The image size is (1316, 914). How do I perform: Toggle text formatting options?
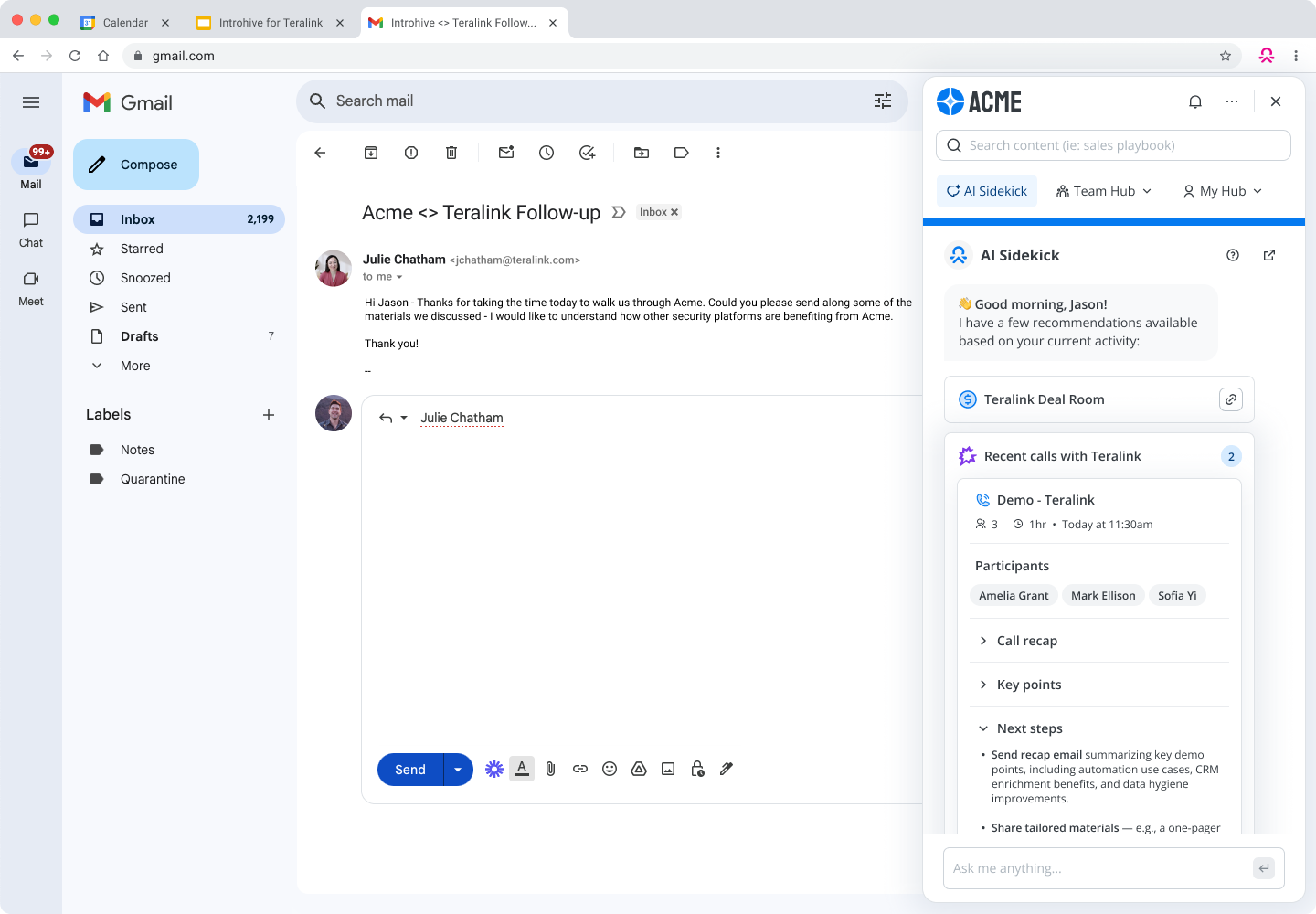point(522,769)
